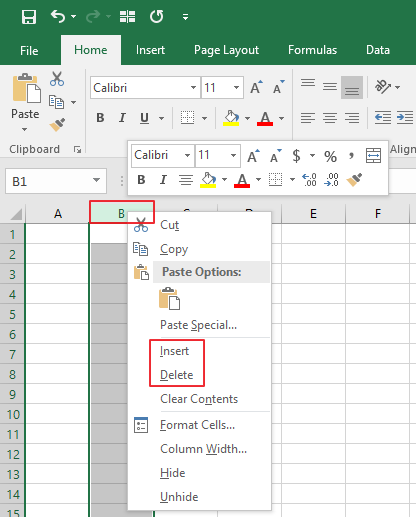Image resolution: width=416 pixels, height=518 pixels.
Task: Click ribbon Borders icon
Action: [x=188, y=118]
